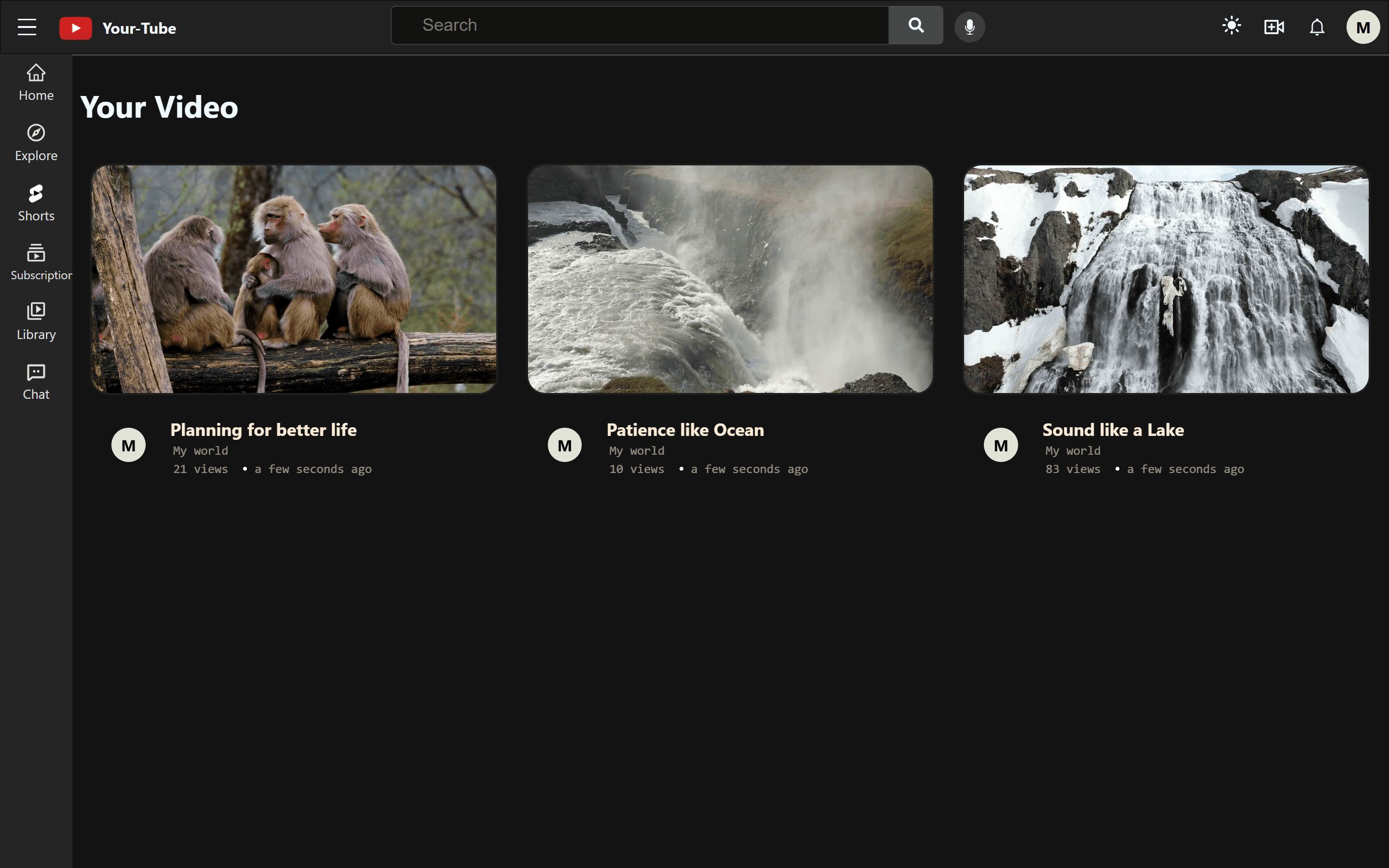1389x868 pixels.
Task: Toggle light theme with the sun icon
Action: [x=1231, y=26]
